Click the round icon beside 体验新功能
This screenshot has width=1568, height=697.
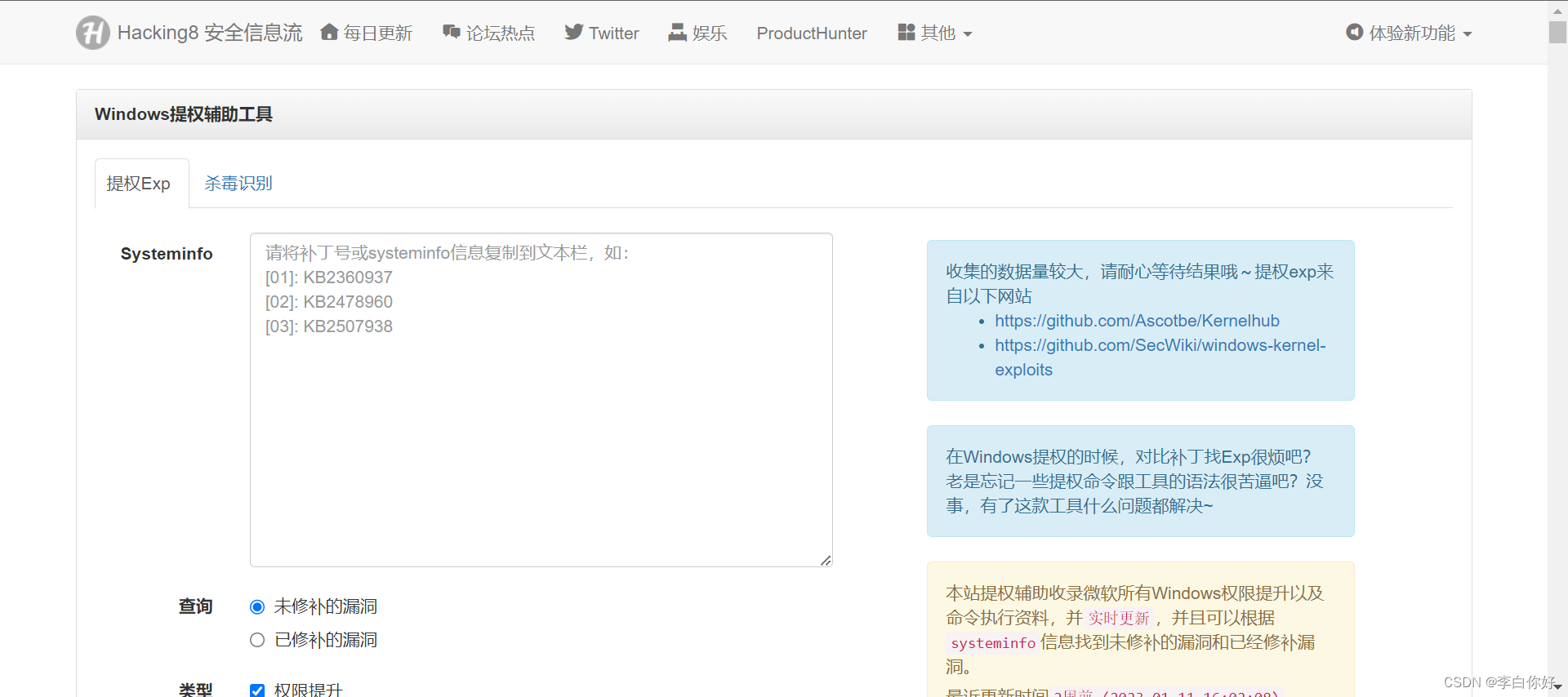click(x=1354, y=32)
